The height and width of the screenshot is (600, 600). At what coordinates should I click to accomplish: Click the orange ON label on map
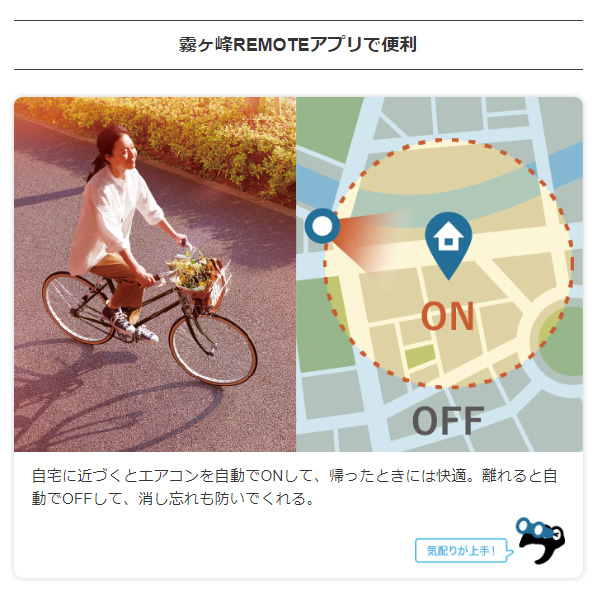pos(448,316)
